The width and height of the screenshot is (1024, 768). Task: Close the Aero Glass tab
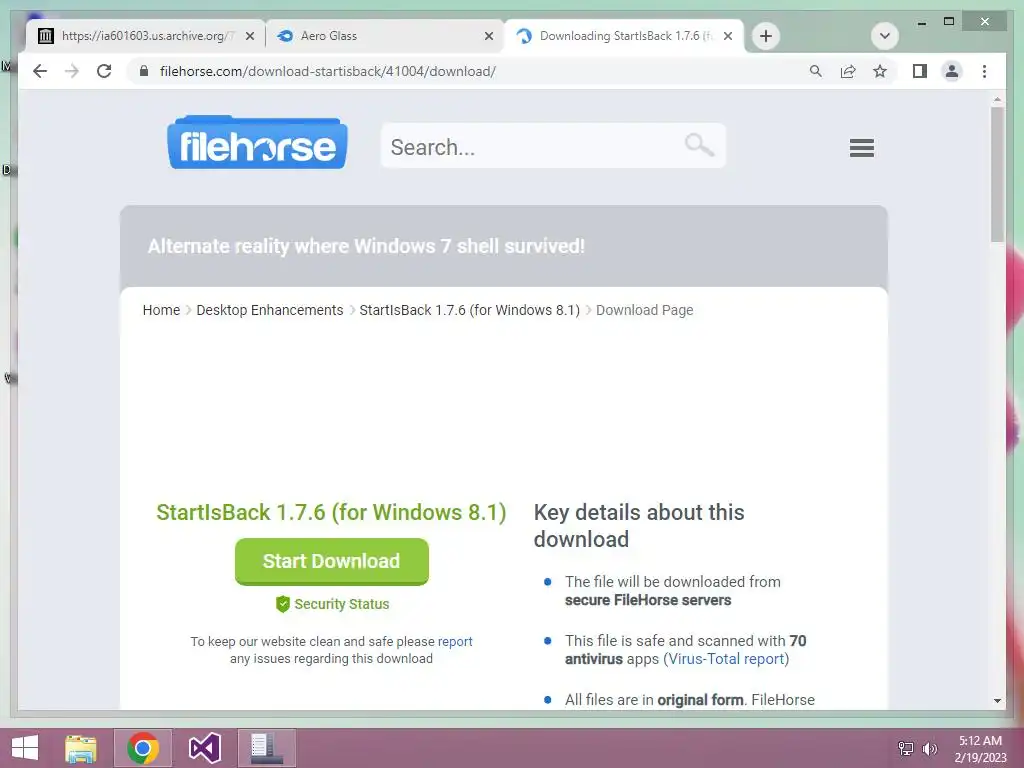(x=488, y=36)
